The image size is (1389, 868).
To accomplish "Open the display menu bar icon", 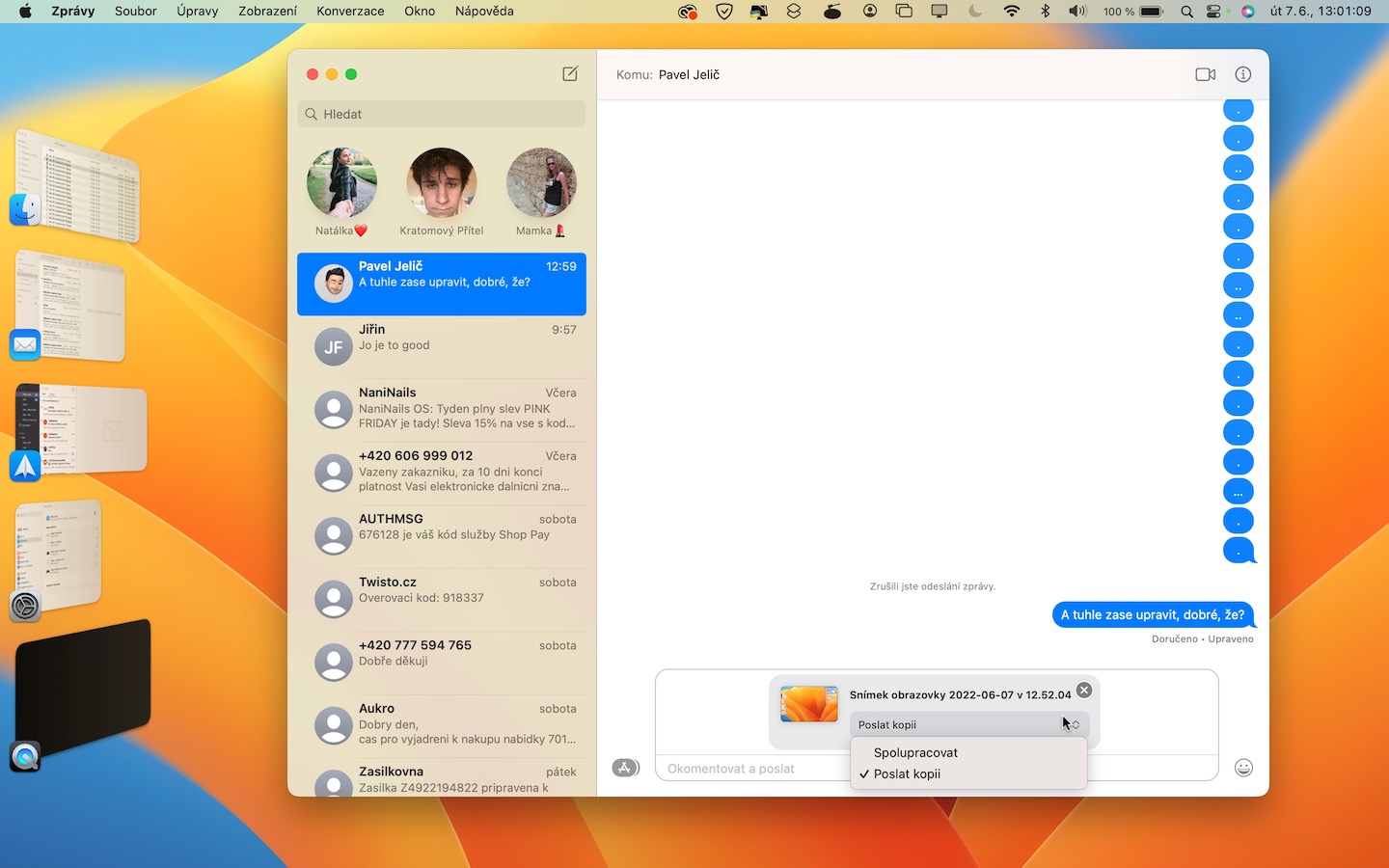I will [939, 12].
